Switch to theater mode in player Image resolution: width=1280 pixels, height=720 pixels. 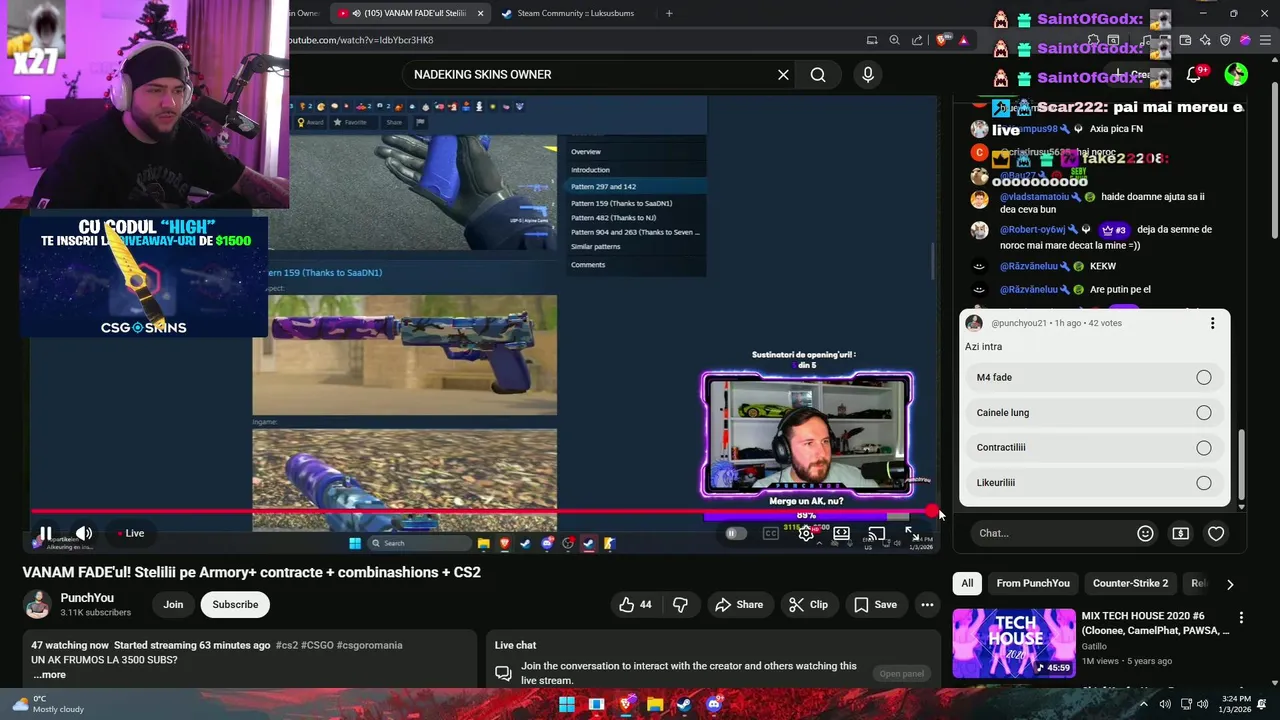pos(842,533)
